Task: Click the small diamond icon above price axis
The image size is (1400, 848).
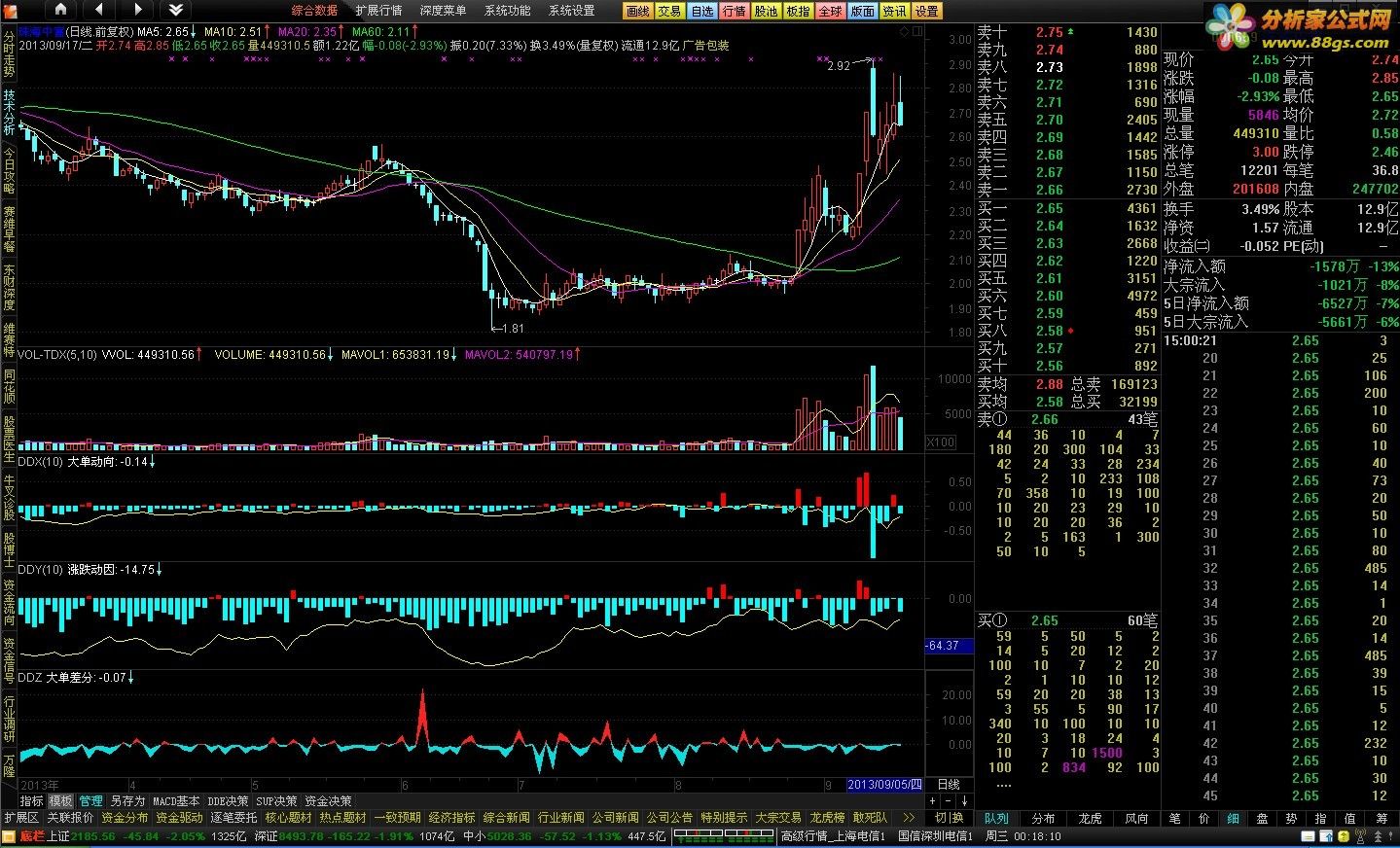Action: click(904, 32)
